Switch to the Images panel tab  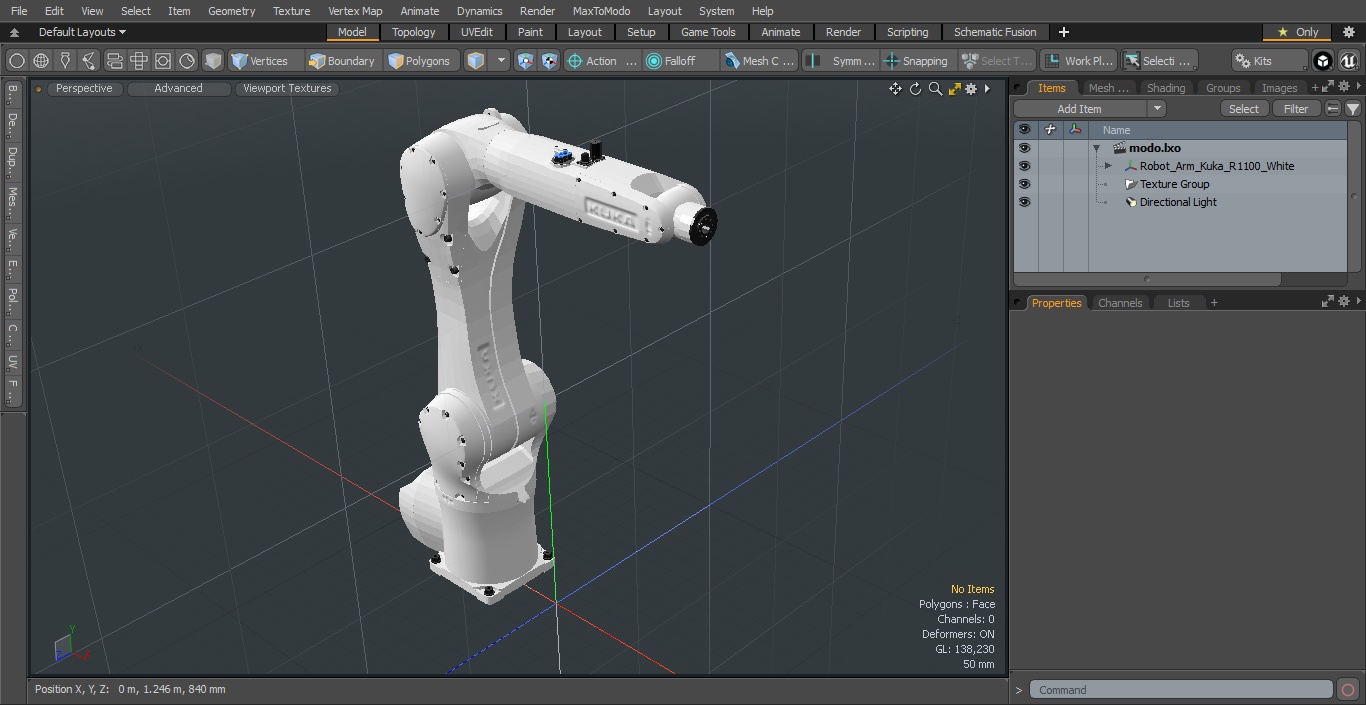pos(1279,88)
